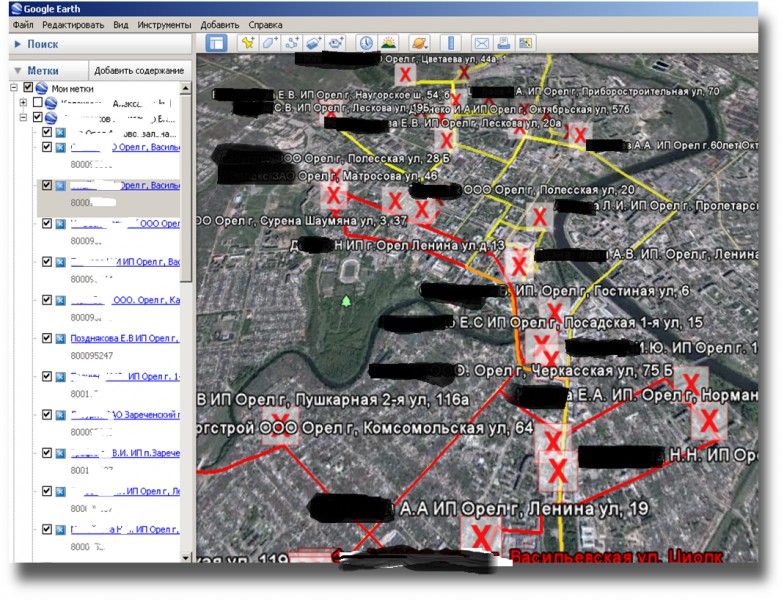Collapse the Метки places panel
The width and height of the screenshot is (784, 600).
pyautogui.click(x=18, y=70)
